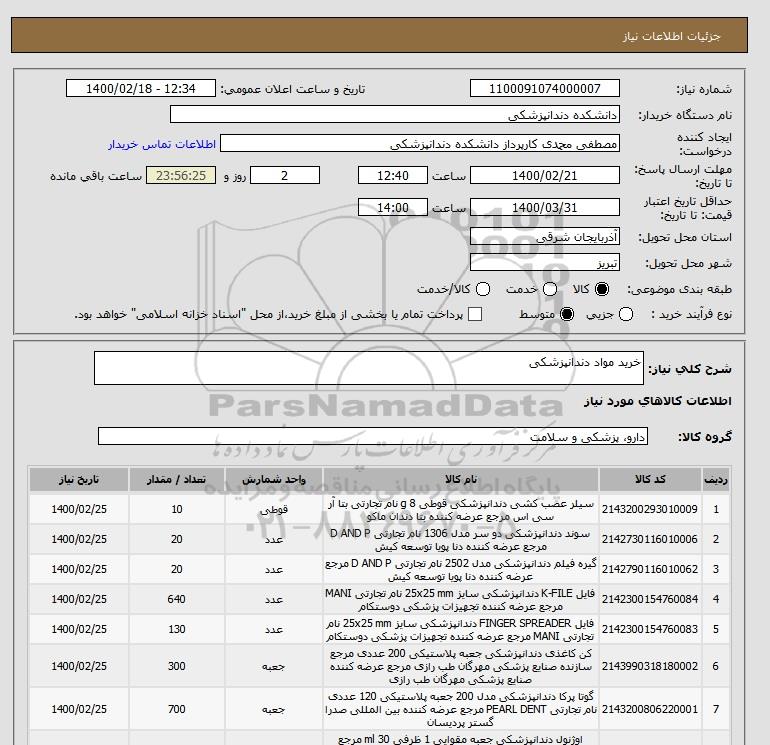Screen dimensions: 770x745
Task: Select the کالا radio button
Action: [602, 289]
